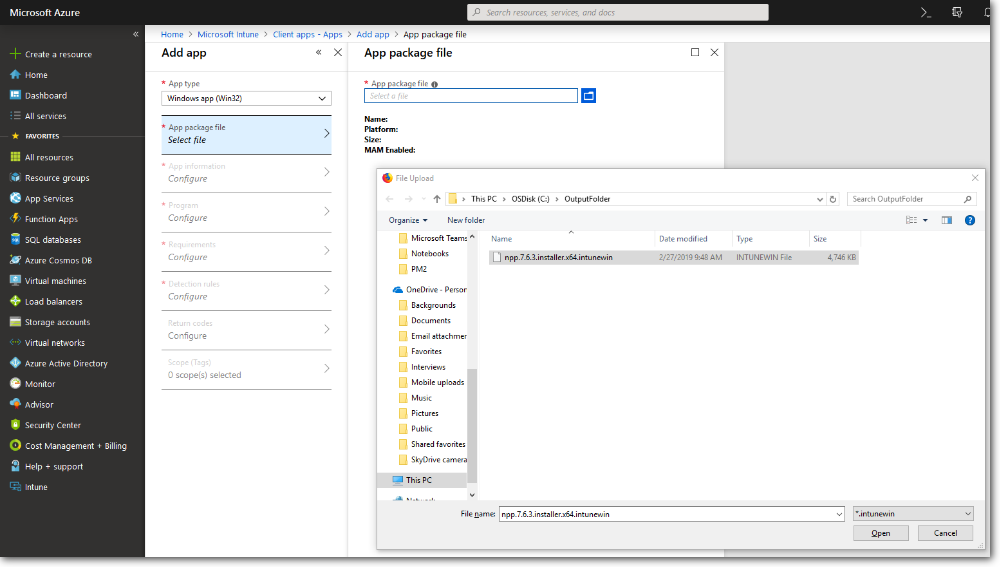Collapse the Azure sidebar menu
The width and height of the screenshot is (1000, 567).
[x=136, y=34]
